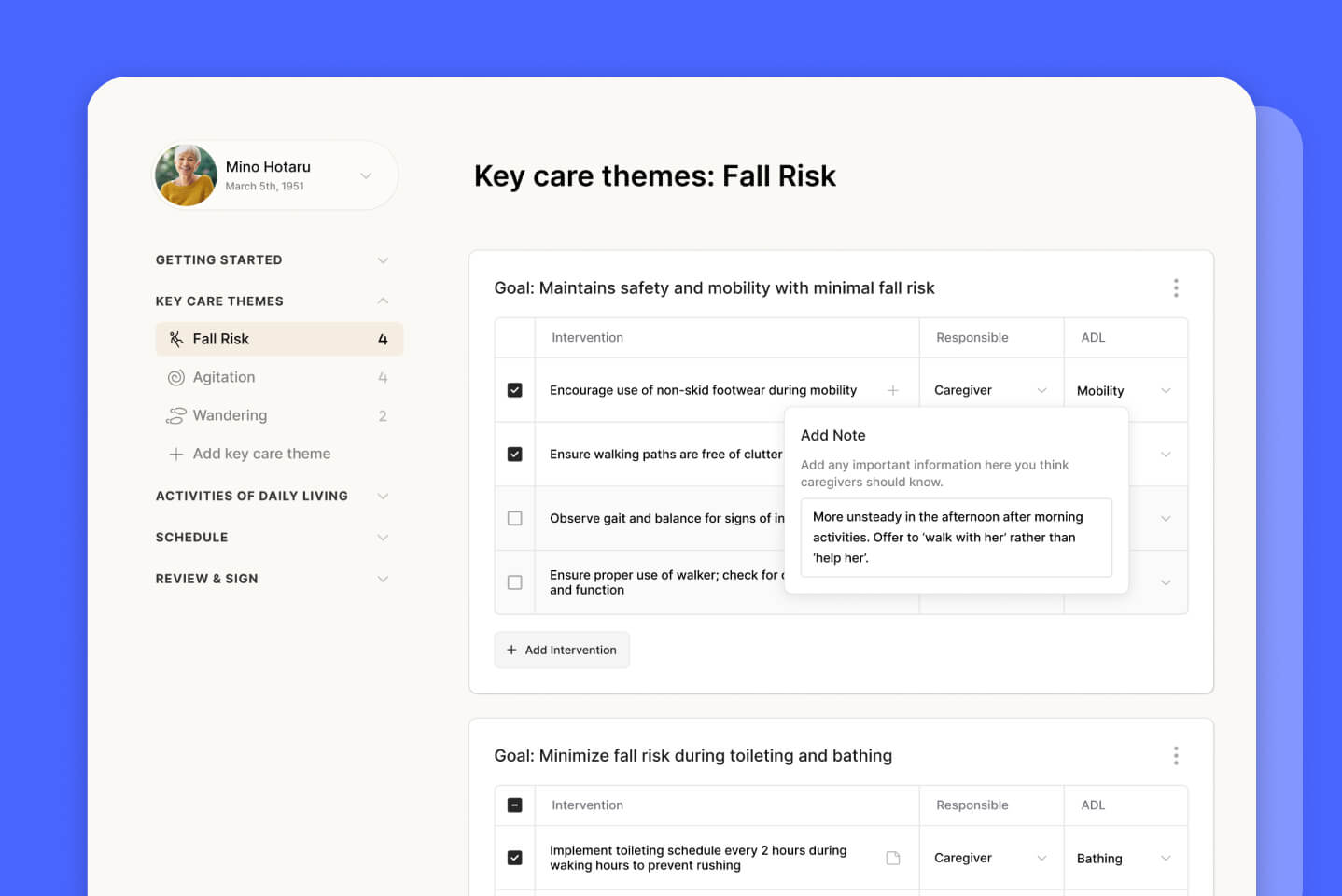Click the Add key care theme link
Screen dimensions: 1342x896
(x=261, y=454)
